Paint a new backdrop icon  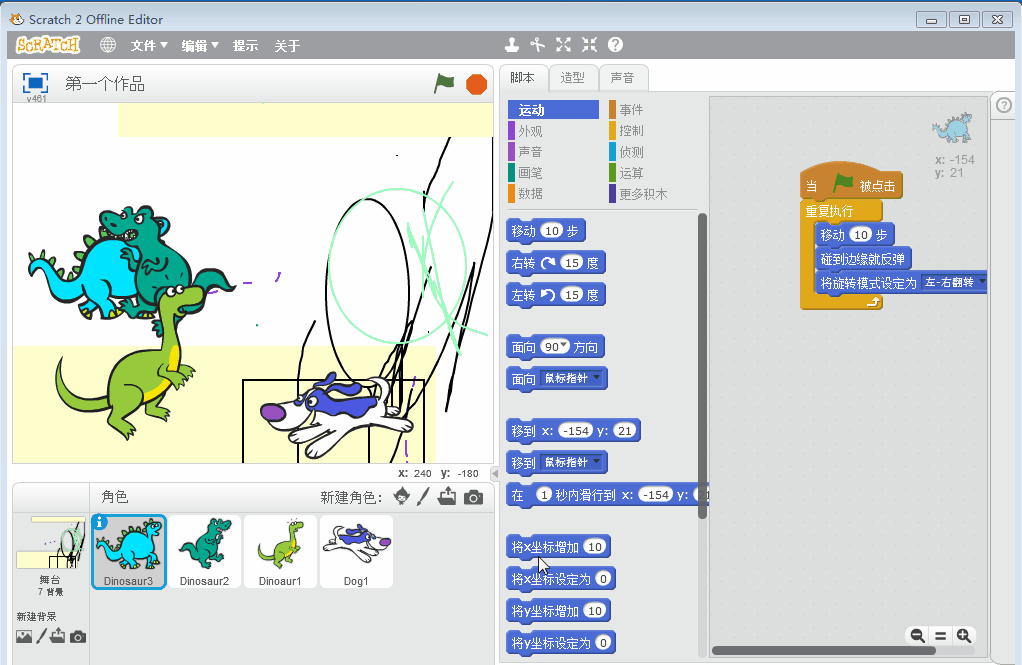tap(41, 636)
